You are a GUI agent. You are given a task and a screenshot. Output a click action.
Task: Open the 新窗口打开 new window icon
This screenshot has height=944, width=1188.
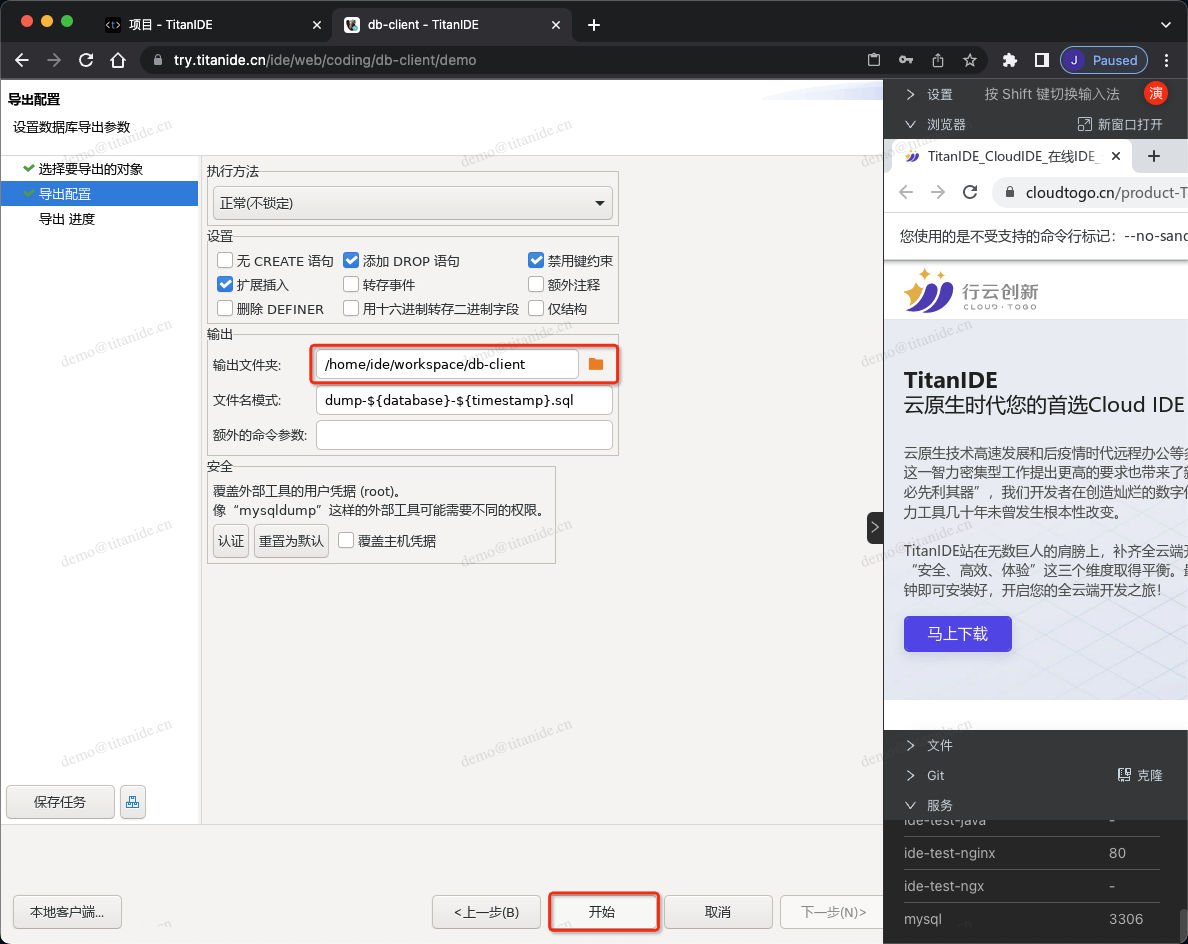tap(1084, 124)
